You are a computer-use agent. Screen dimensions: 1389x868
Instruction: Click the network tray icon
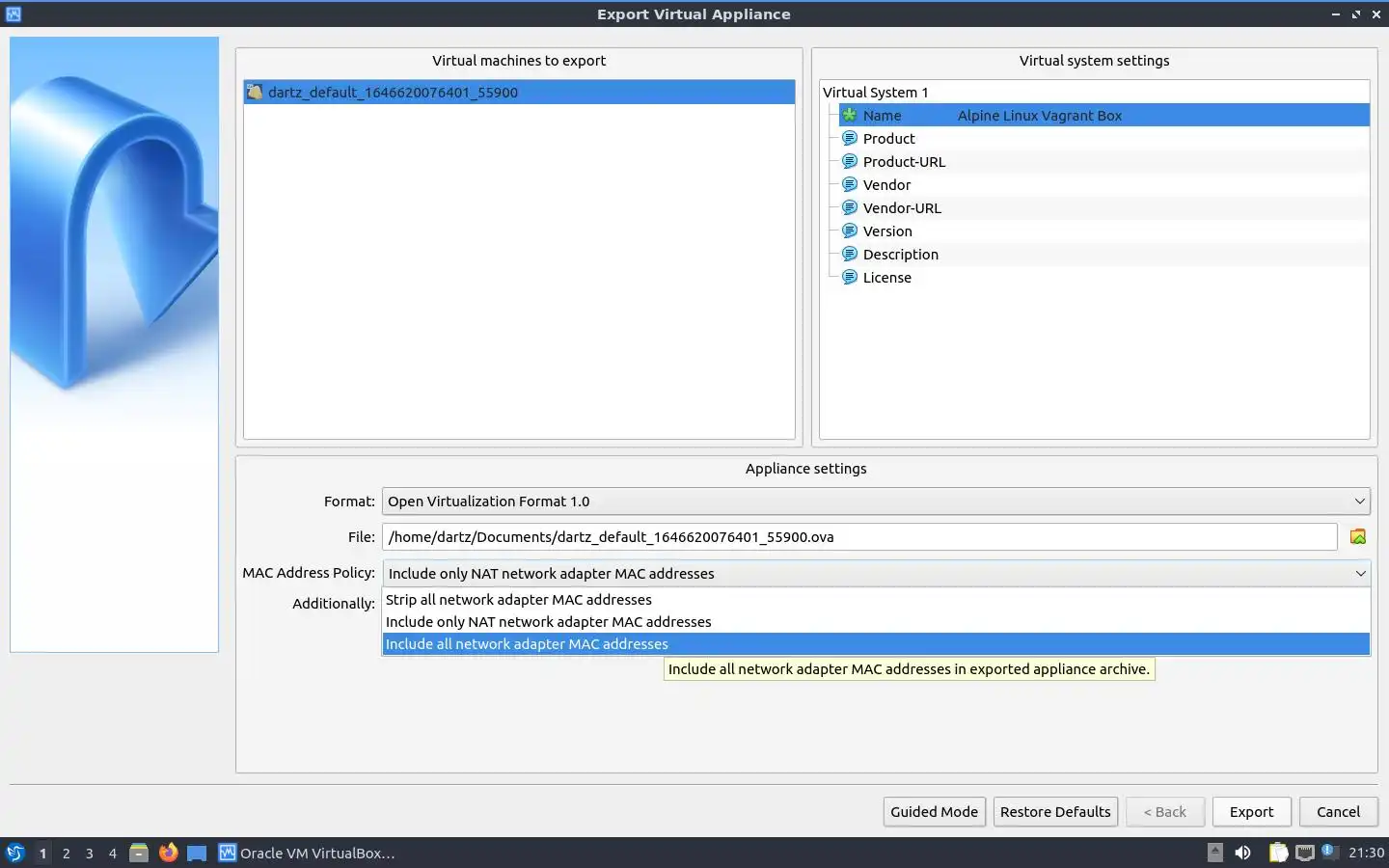pyautogui.click(x=1305, y=853)
